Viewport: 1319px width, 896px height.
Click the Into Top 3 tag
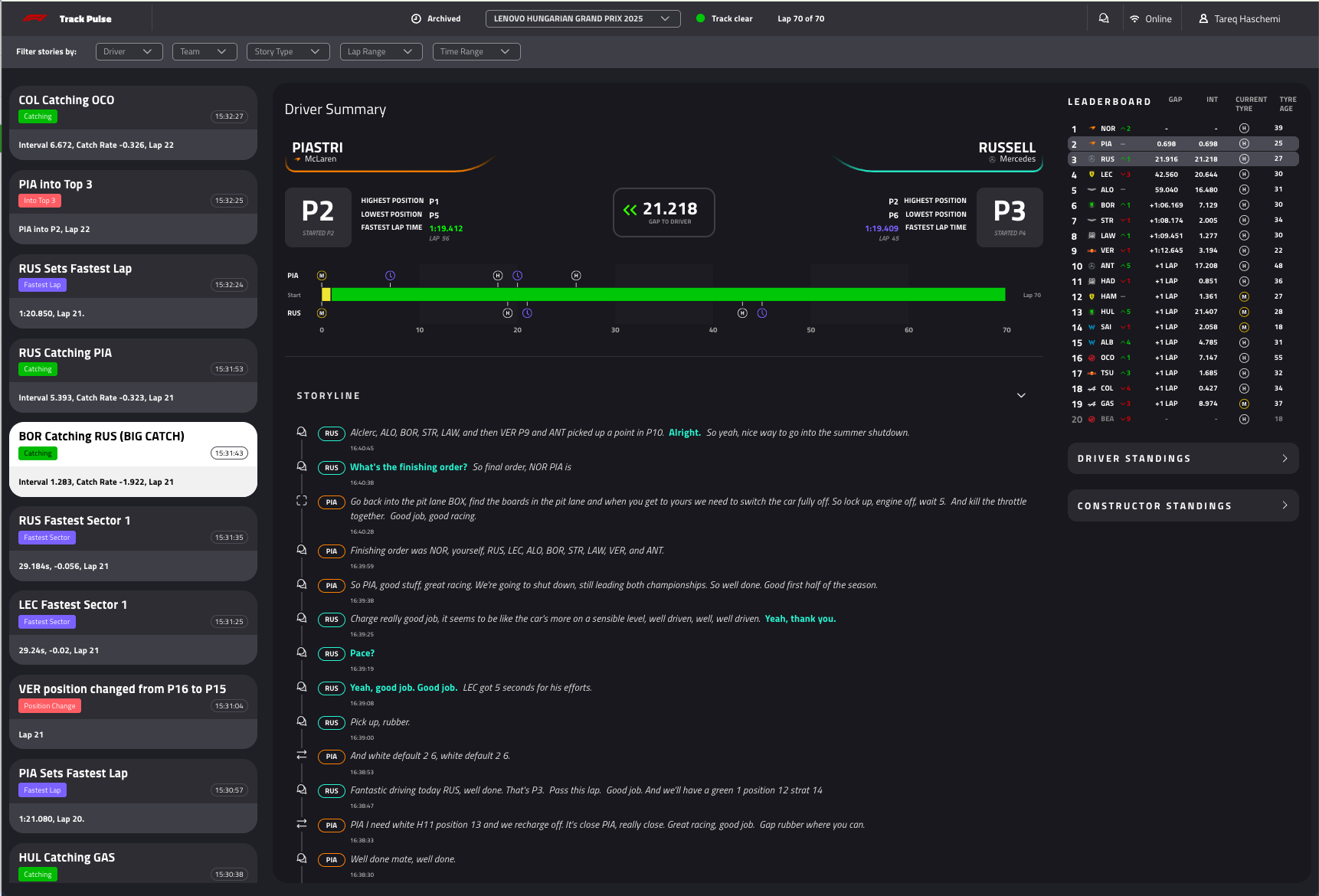40,201
